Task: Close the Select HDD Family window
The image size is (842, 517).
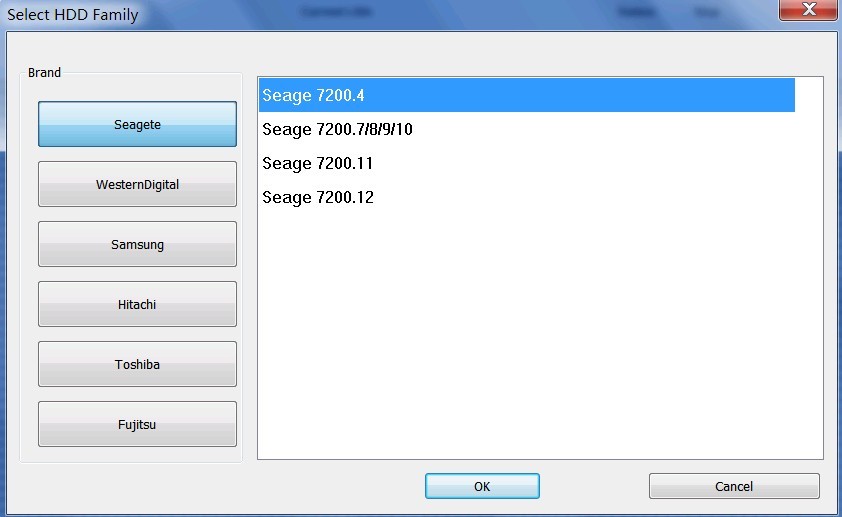Action: pyautogui.click(x=808, y=10)
